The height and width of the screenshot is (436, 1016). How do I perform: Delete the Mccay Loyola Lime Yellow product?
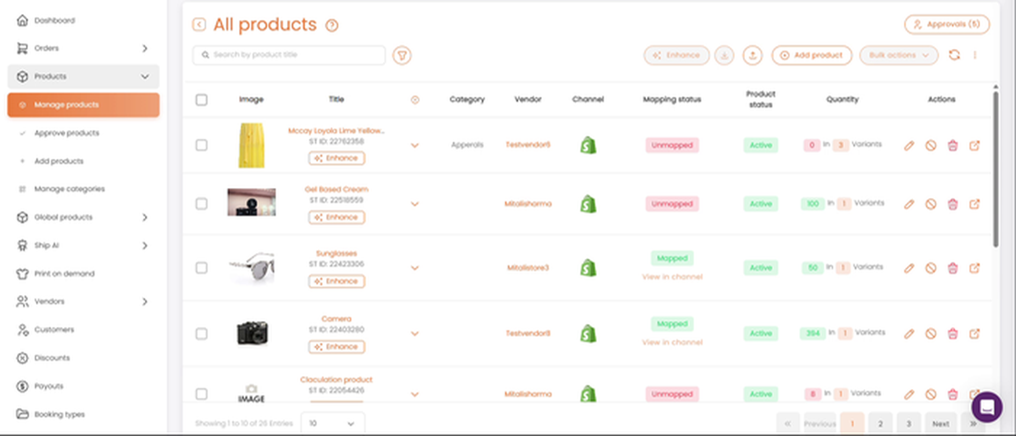[x=952, y=146]
